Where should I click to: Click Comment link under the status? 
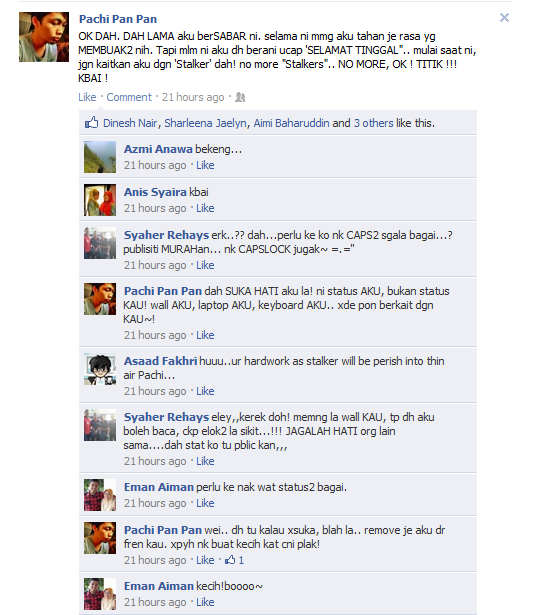(129, 97)
